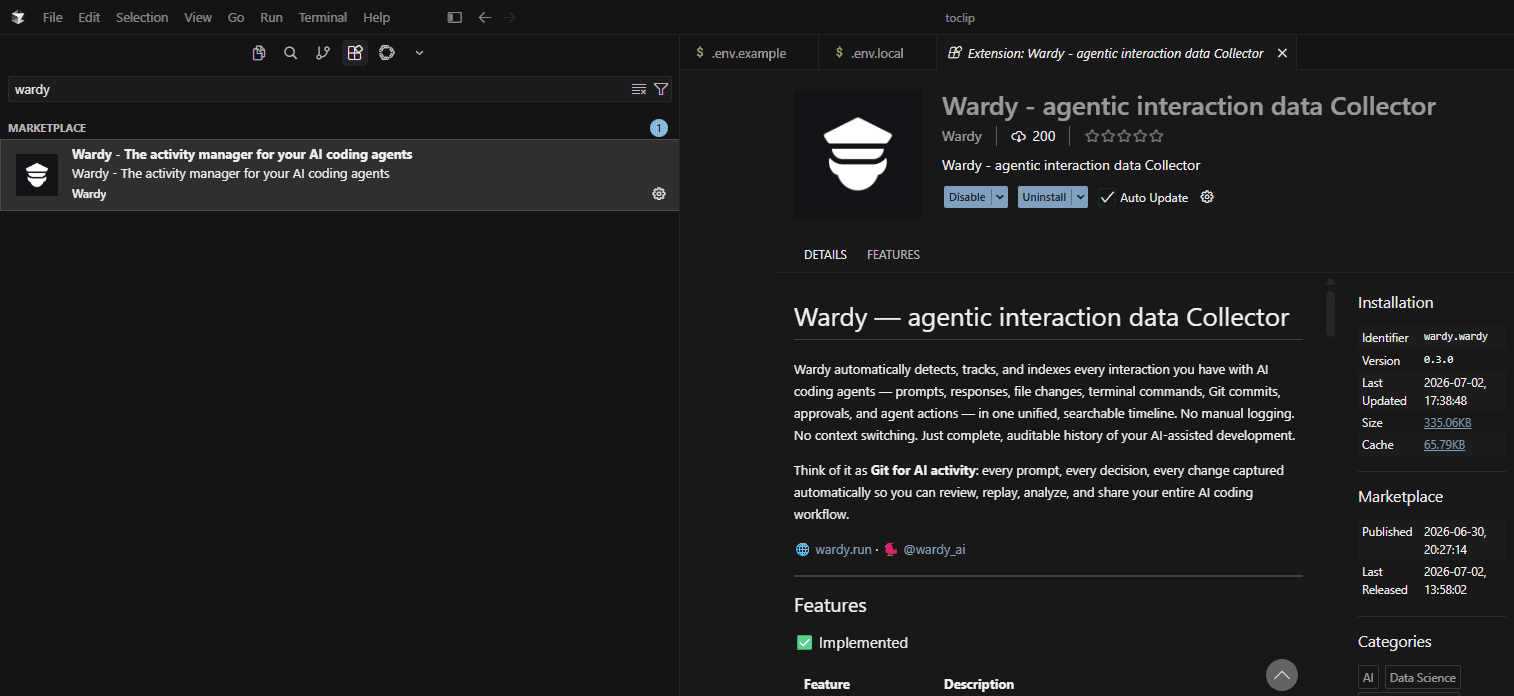
Task: Open the Search view icon
Action: coord(291,53)
